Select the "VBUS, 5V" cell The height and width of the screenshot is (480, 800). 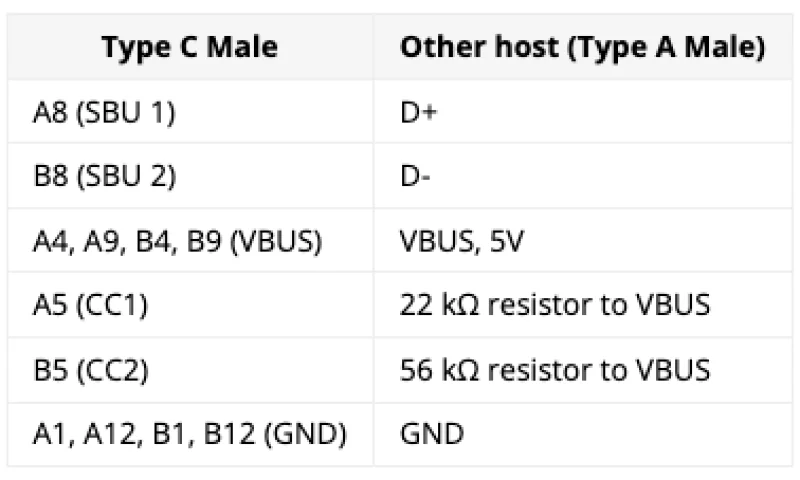pyautogui.click(x=456, y=241)
